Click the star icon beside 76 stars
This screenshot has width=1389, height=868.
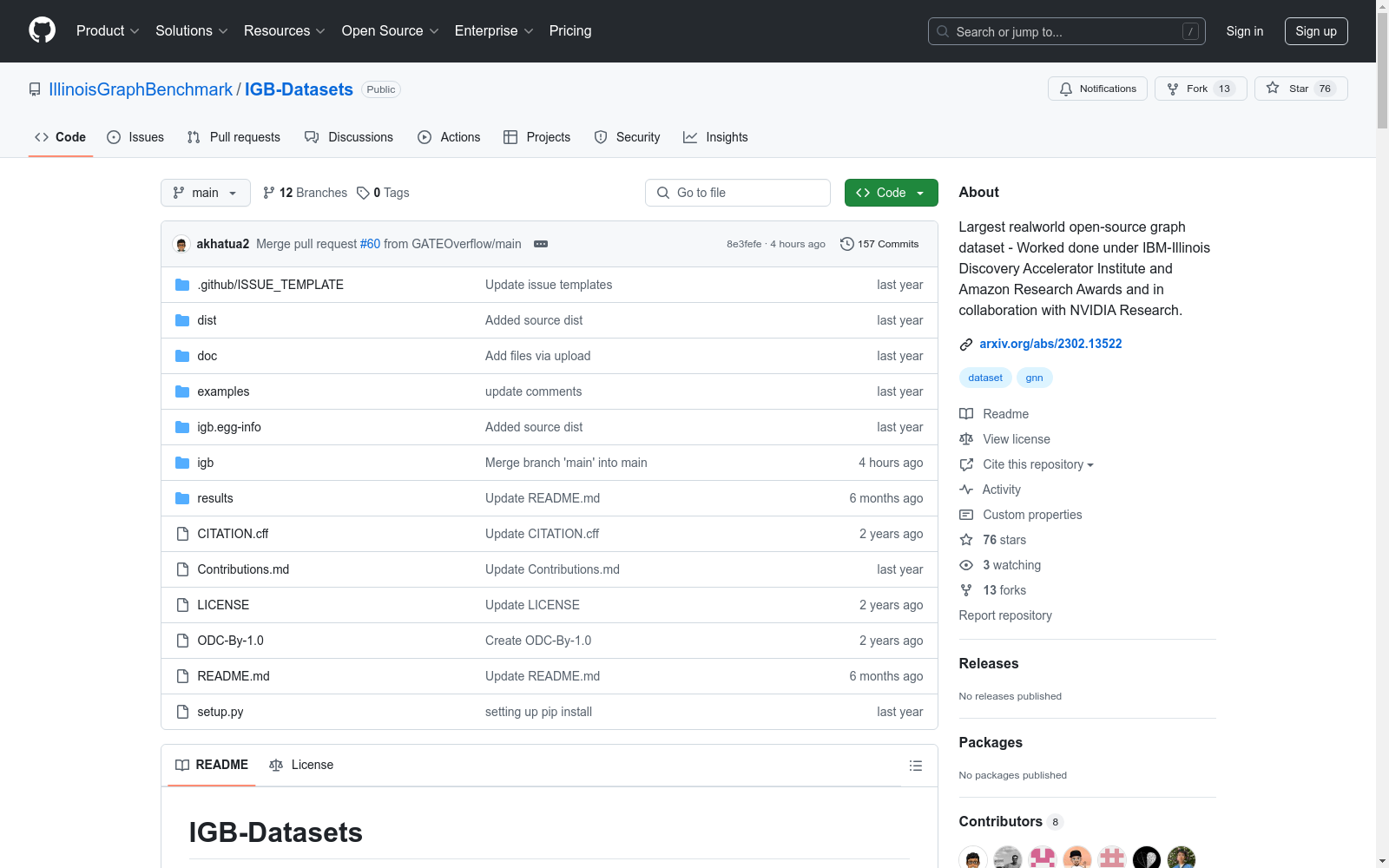coord(966,540)
